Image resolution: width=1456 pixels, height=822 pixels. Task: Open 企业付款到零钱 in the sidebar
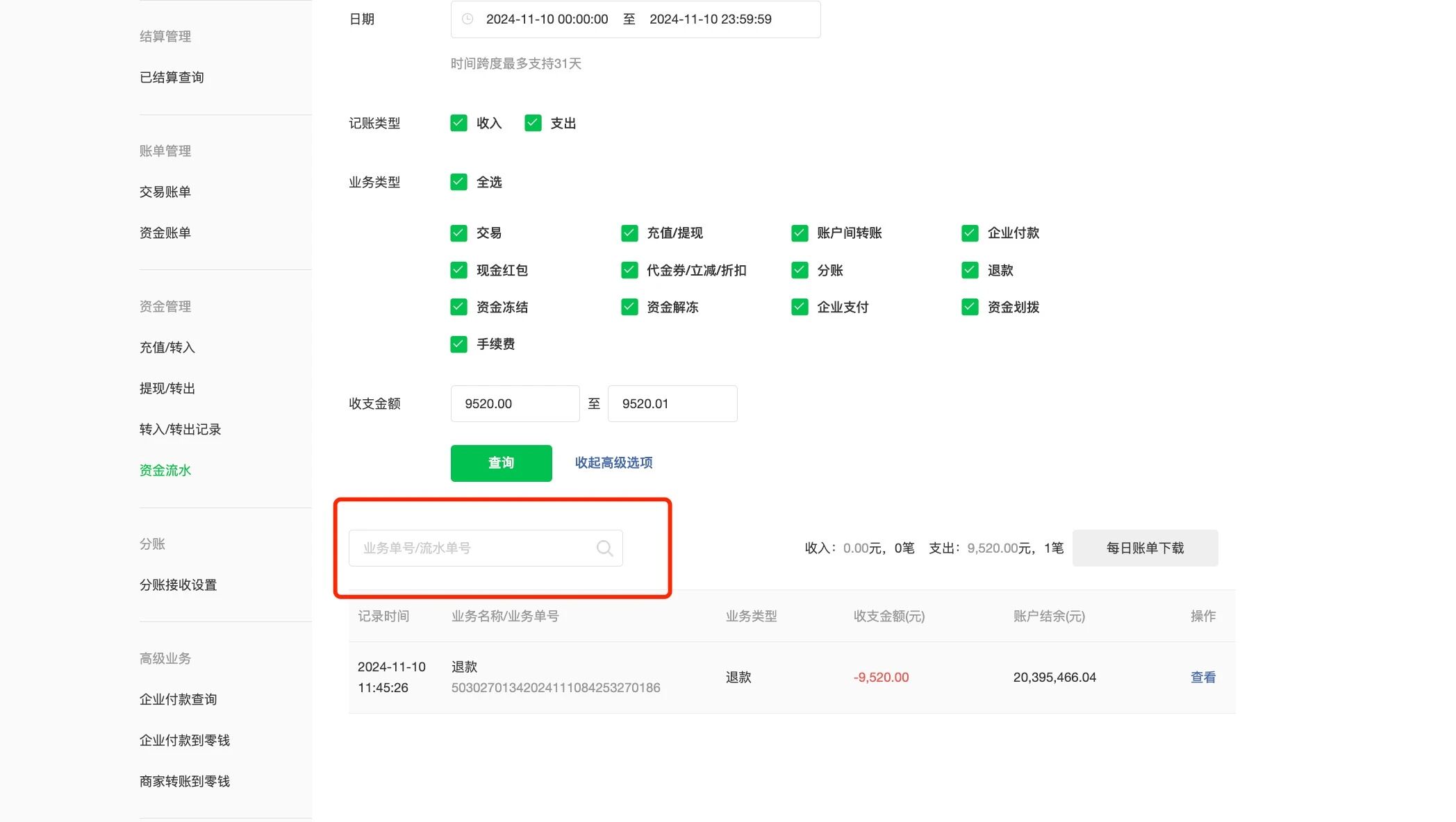[x=185, y=741]
